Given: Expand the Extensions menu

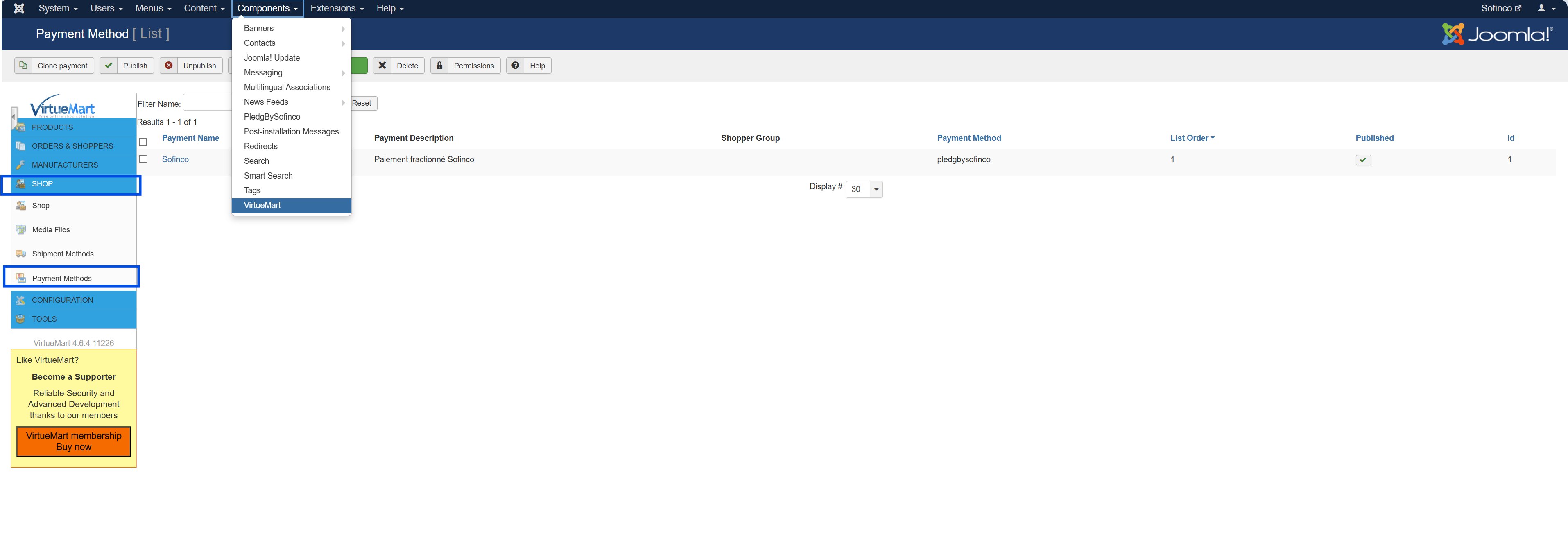Looking at the screenshot, I should pos(337,9).
